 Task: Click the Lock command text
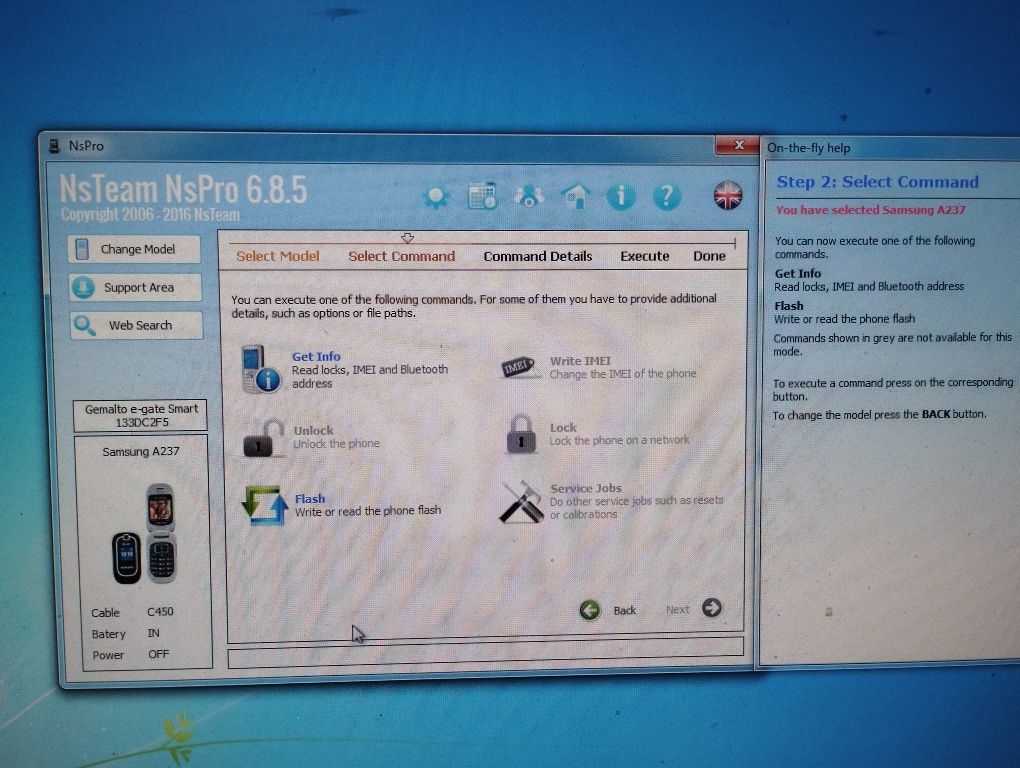pos(563,428)
